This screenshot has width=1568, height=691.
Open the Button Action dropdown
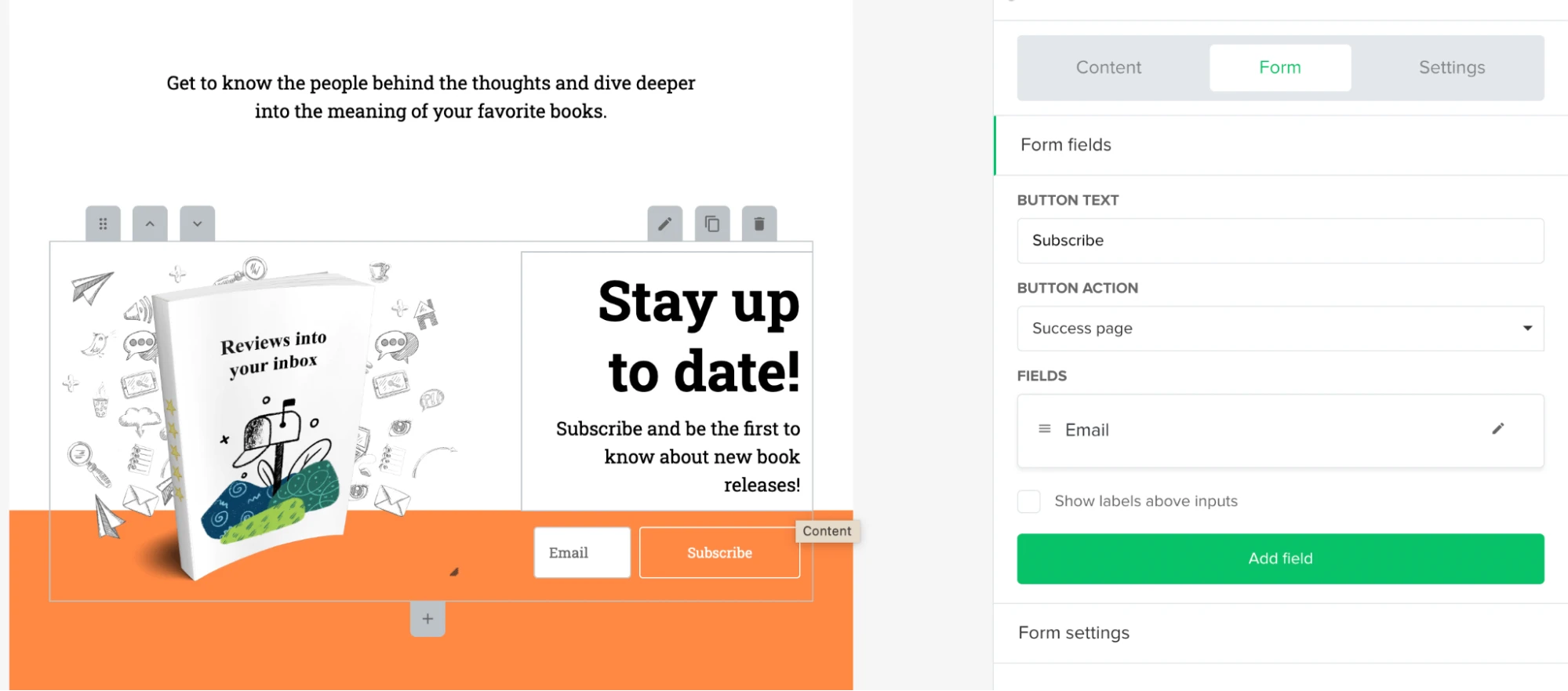tap(1280, 329)
